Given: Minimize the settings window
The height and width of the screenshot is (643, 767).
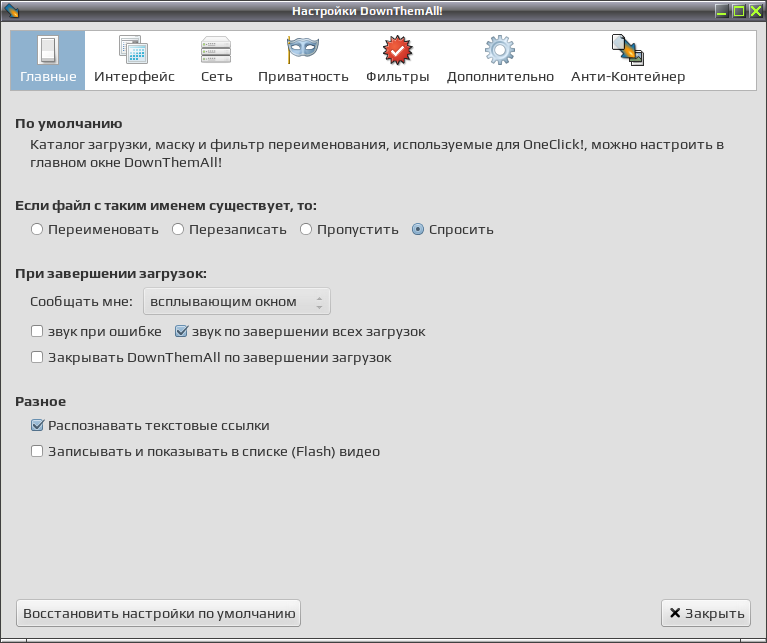Looking at the screenshot, I should click(722, 11).
